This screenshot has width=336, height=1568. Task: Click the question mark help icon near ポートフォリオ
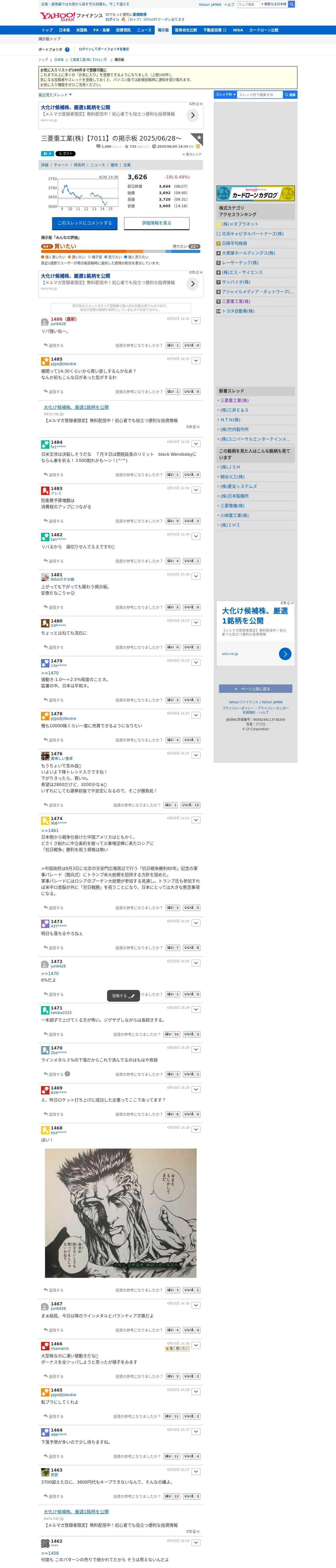tap(67, 49)
